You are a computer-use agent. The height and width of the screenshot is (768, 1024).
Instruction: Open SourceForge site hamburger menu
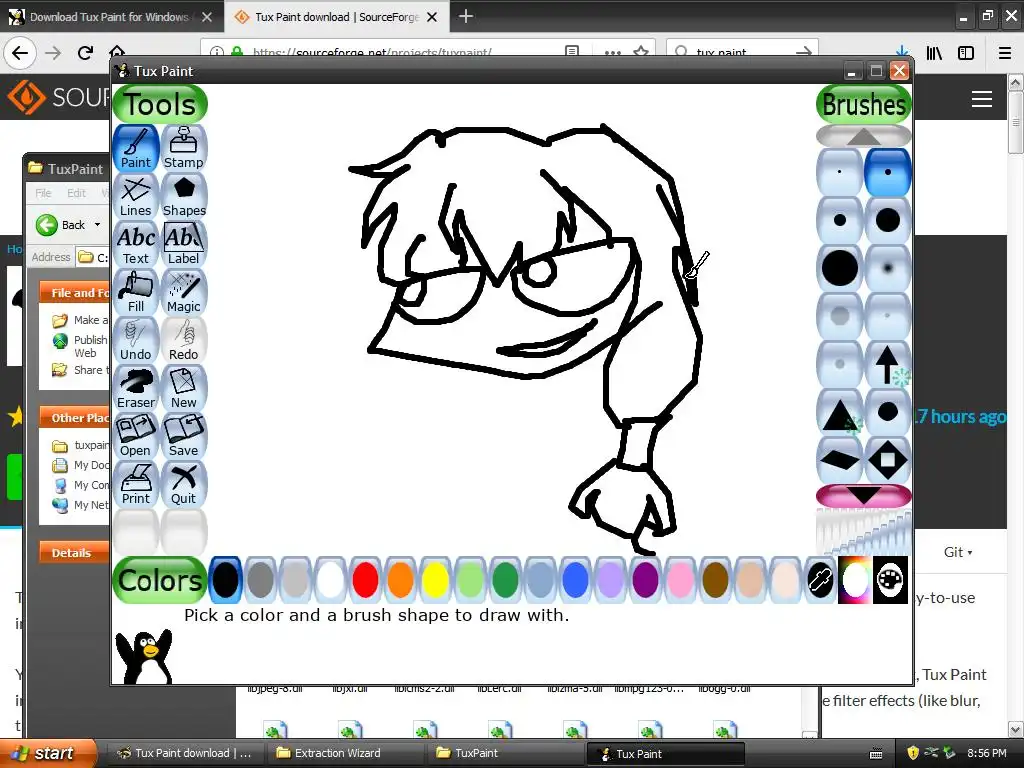[982, 99]
